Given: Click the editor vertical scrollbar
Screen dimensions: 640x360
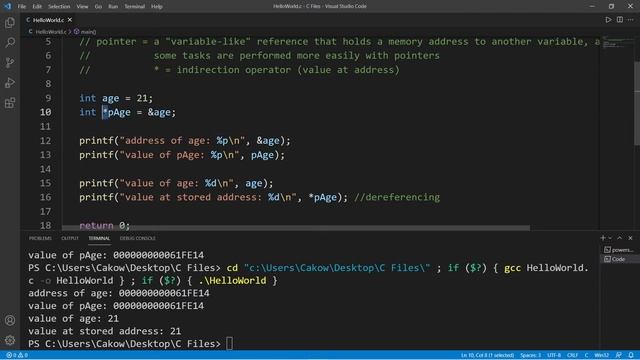Looking at the screenshot, I should pyautogui.click(x=637, y=102).
